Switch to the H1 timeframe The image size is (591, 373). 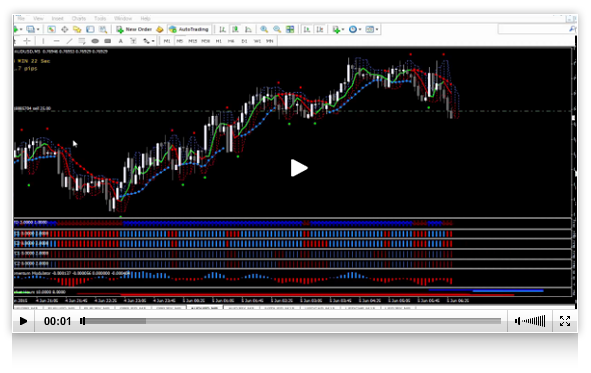point(219,41)
